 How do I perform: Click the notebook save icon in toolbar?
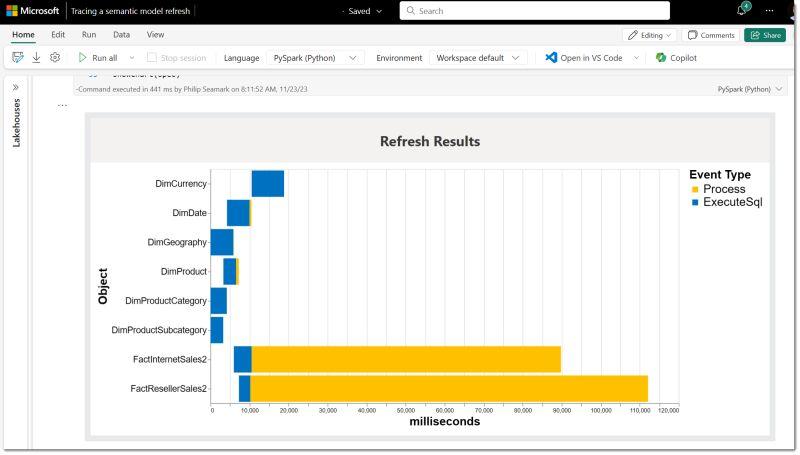point(18,58)
